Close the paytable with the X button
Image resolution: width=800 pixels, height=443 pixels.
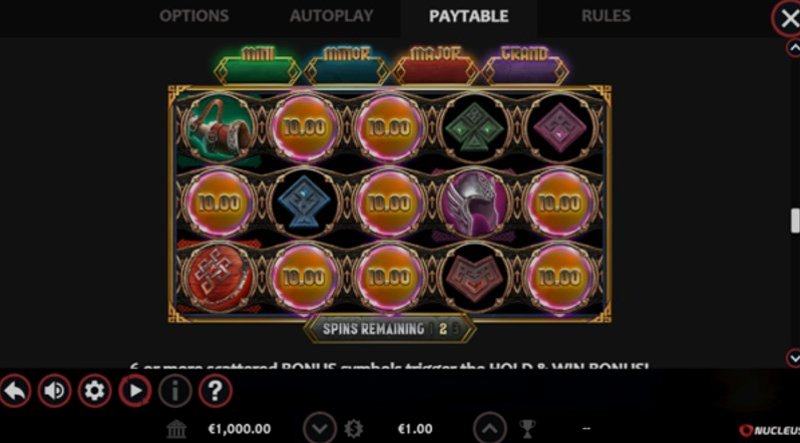(788, 19)
